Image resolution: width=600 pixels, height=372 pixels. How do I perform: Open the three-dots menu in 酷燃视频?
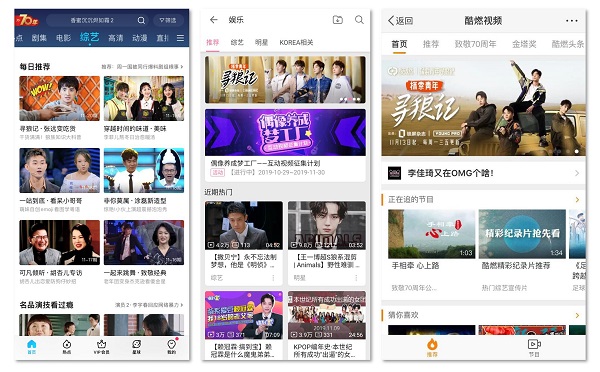pos(572,21)
